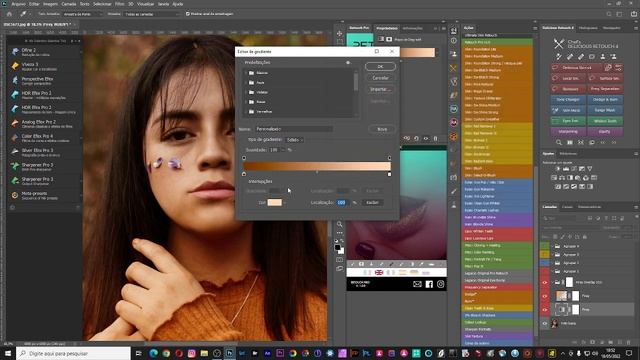Launch Silver Efex Pro 3
Viewport: 640px width, 360px height.
(x=44, y=152)
